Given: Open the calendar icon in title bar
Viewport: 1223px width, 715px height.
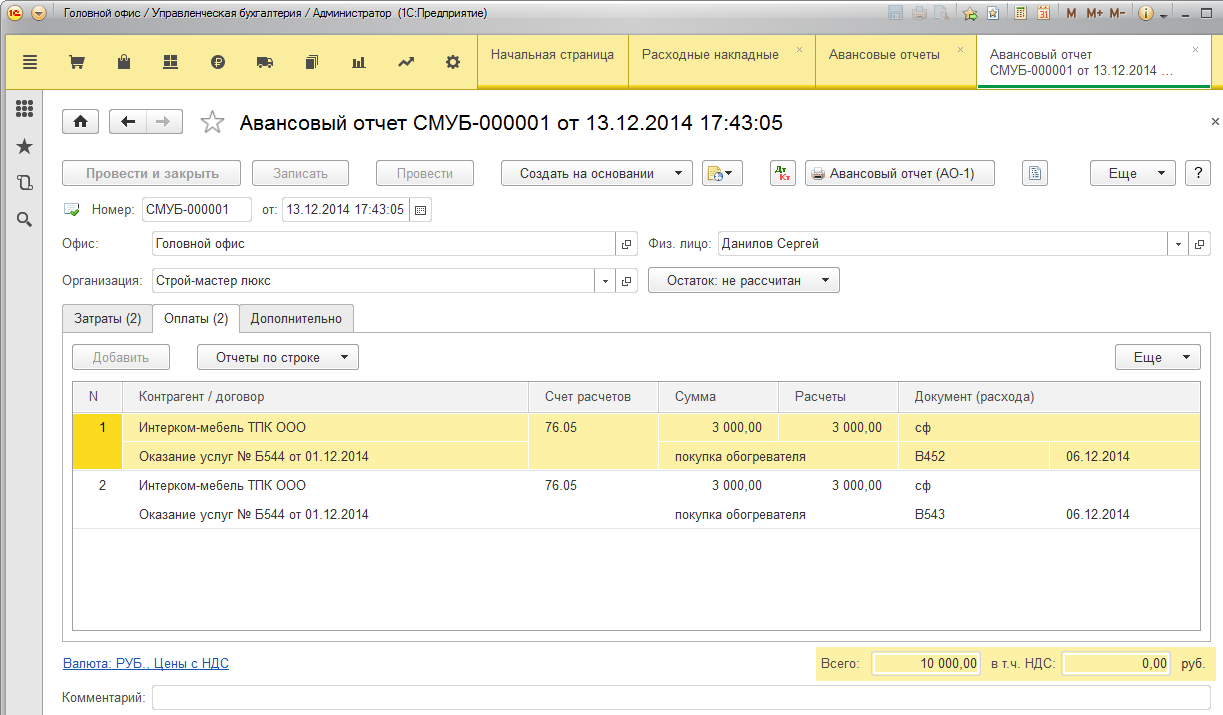Looking at the screenshot, I should pos(1043,14).
